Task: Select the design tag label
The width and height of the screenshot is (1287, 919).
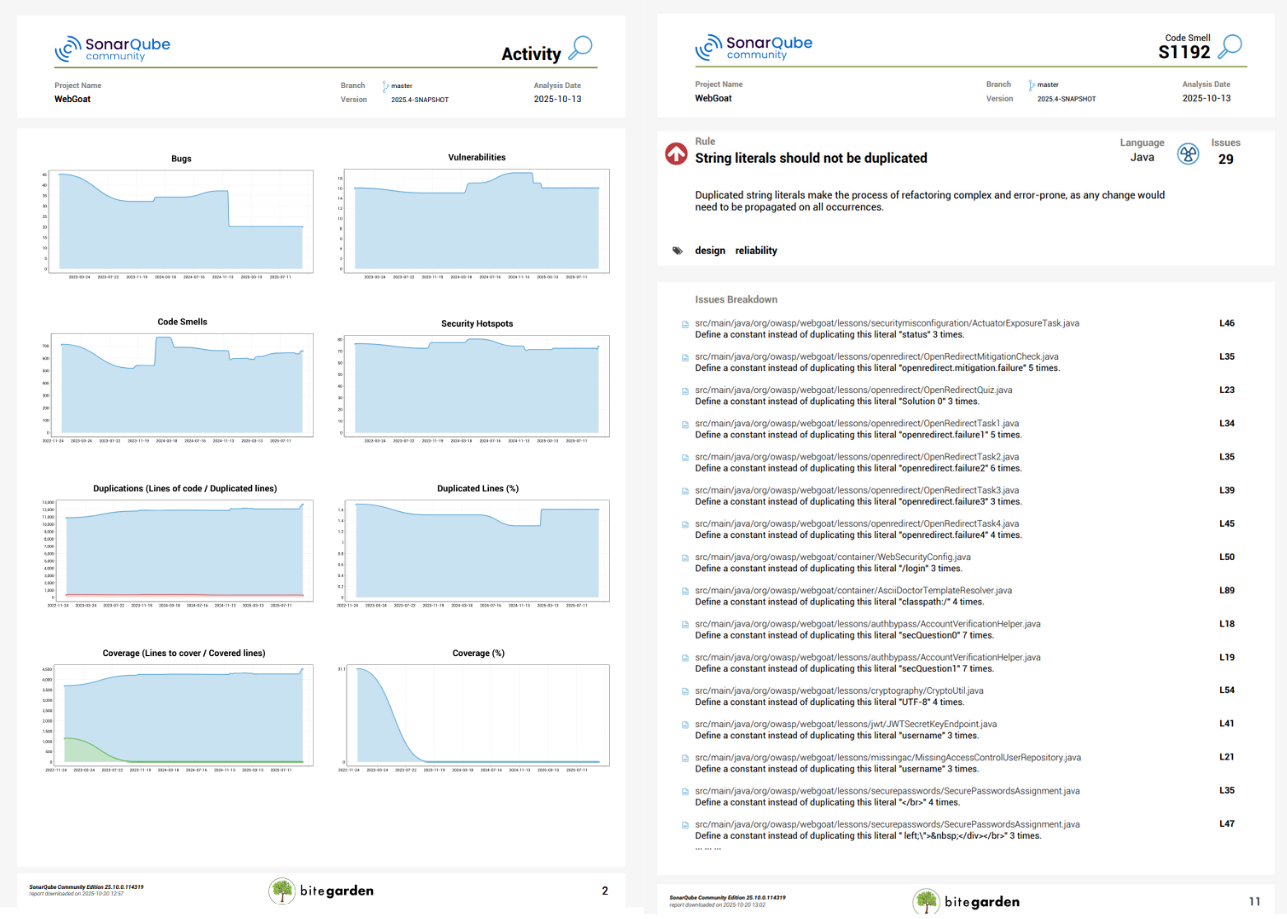Action: coord(710,251)
